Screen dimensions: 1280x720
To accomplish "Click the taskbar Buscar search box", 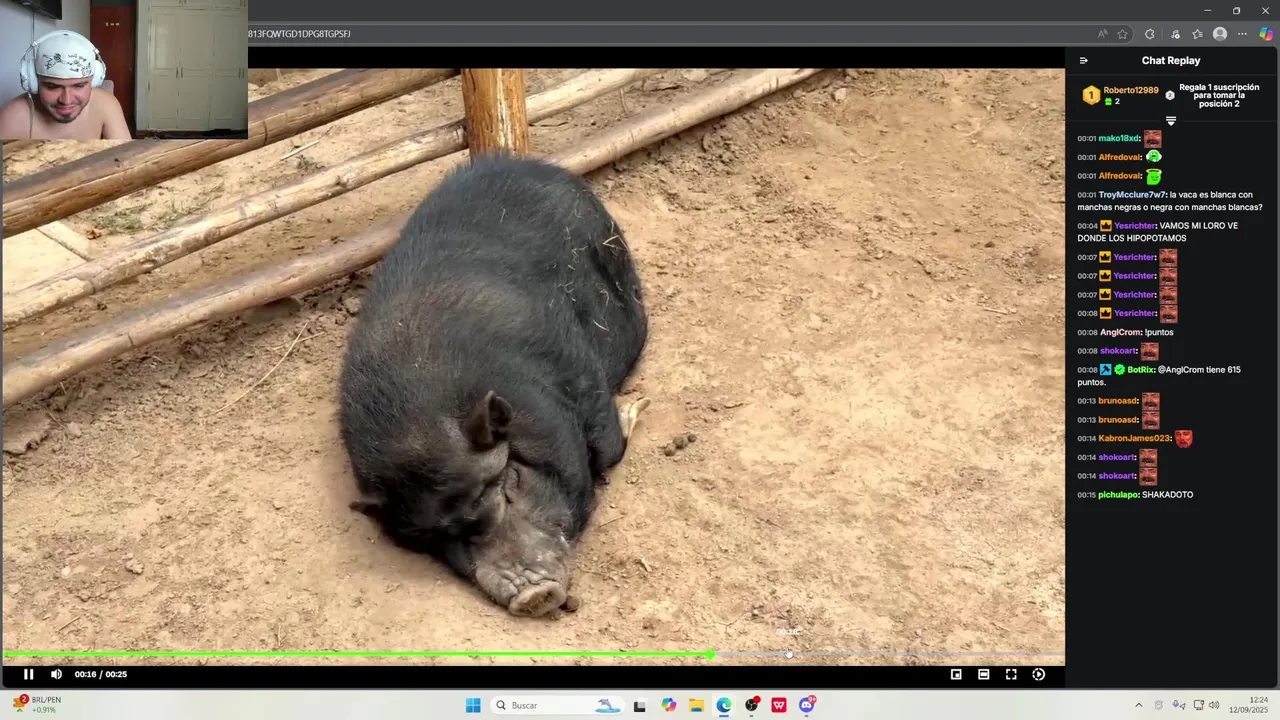I will (x=558, y=705).
